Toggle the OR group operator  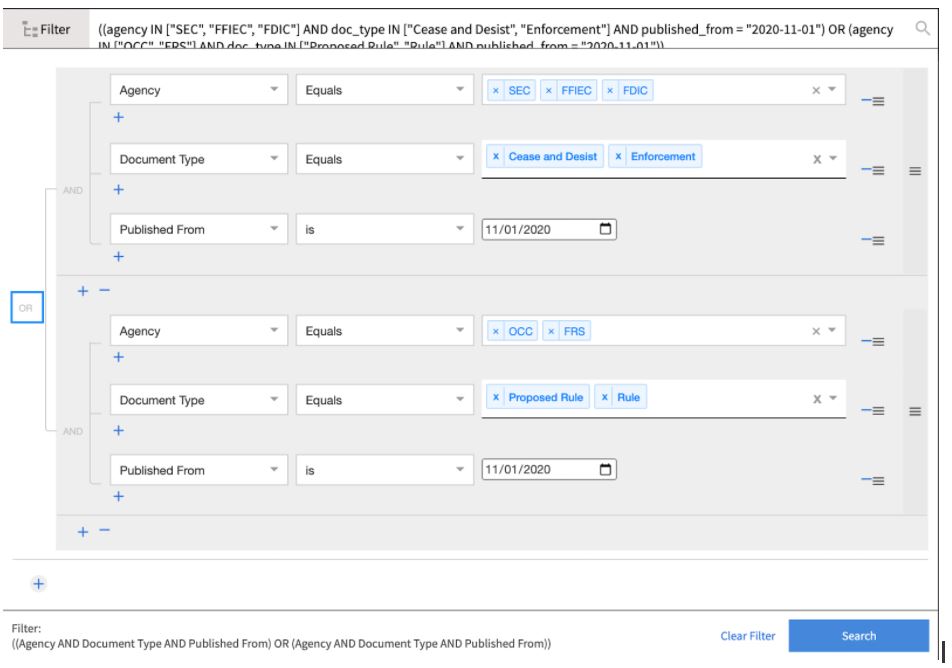tap(27, 307)
